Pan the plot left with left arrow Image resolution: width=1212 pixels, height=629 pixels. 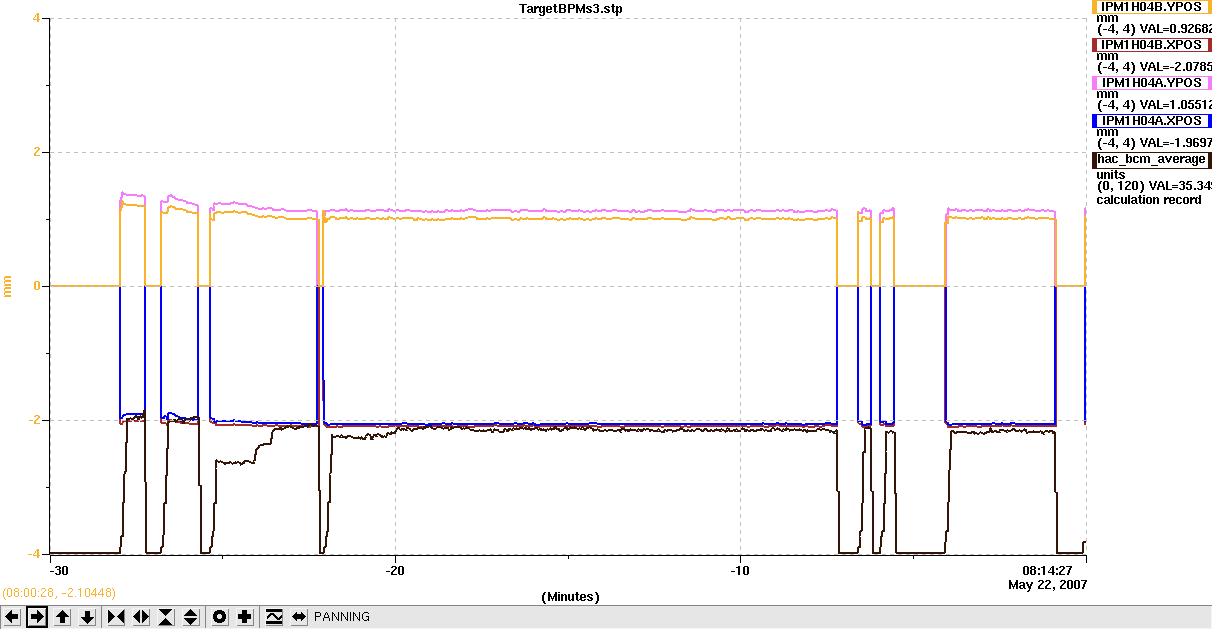[x=12, y=617]
